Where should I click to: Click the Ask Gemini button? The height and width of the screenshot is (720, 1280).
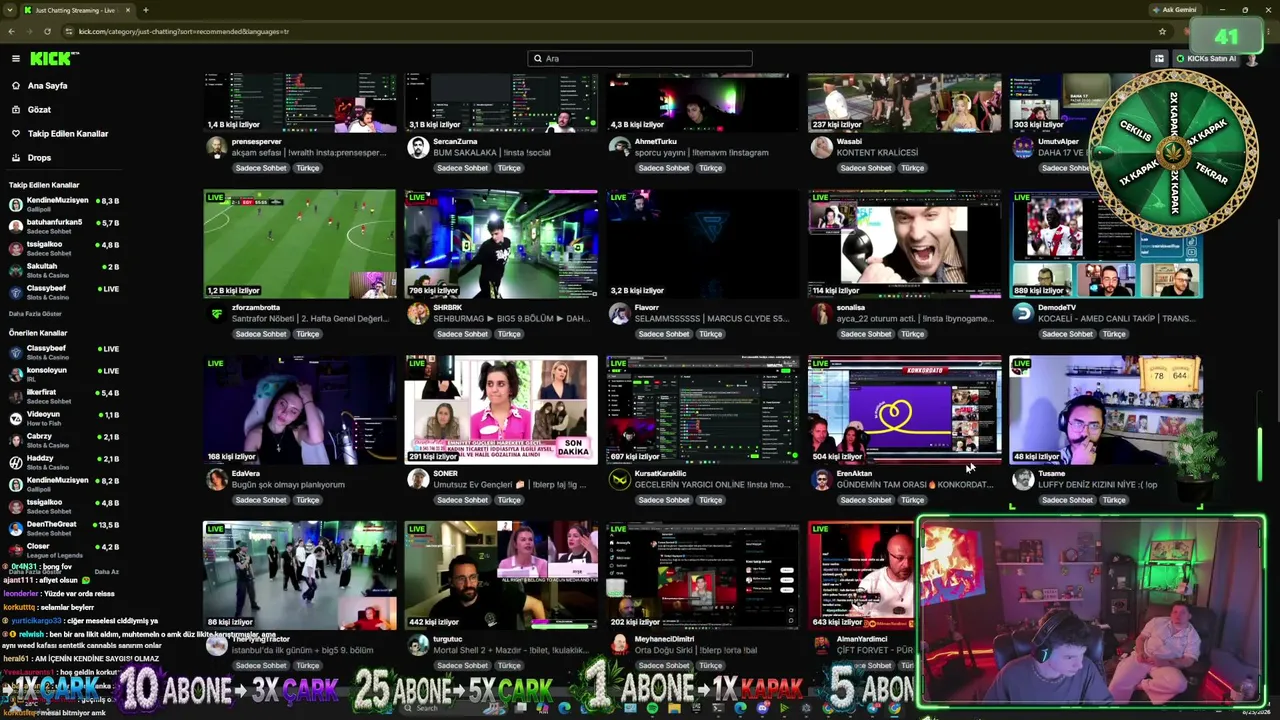[1174, 10]
